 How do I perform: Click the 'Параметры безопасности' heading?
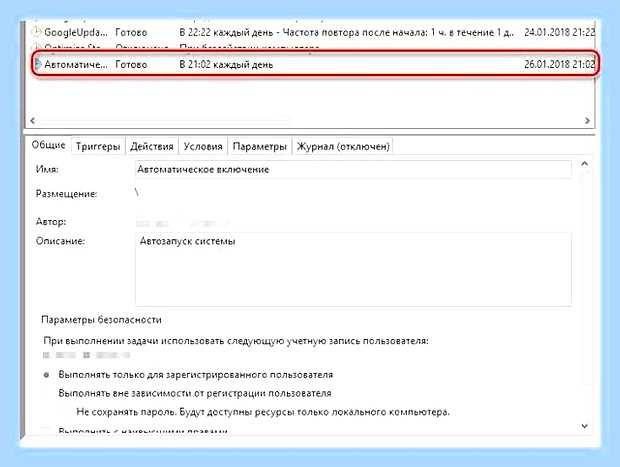tap(101, 320)
